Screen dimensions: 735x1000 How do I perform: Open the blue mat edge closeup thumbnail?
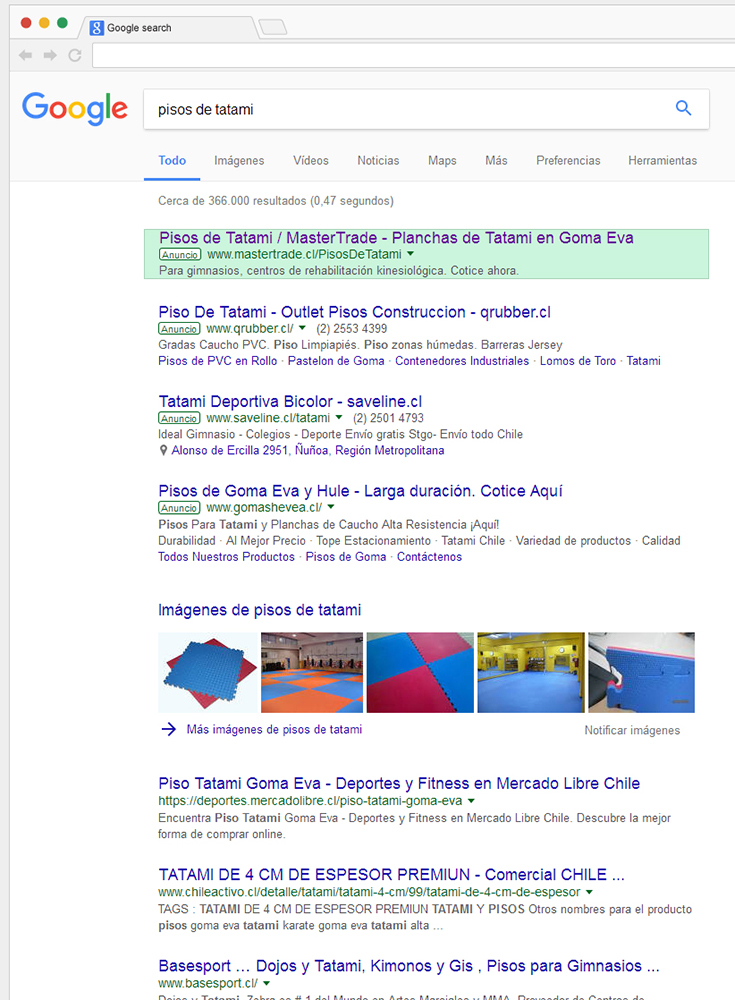pos(641,672)
